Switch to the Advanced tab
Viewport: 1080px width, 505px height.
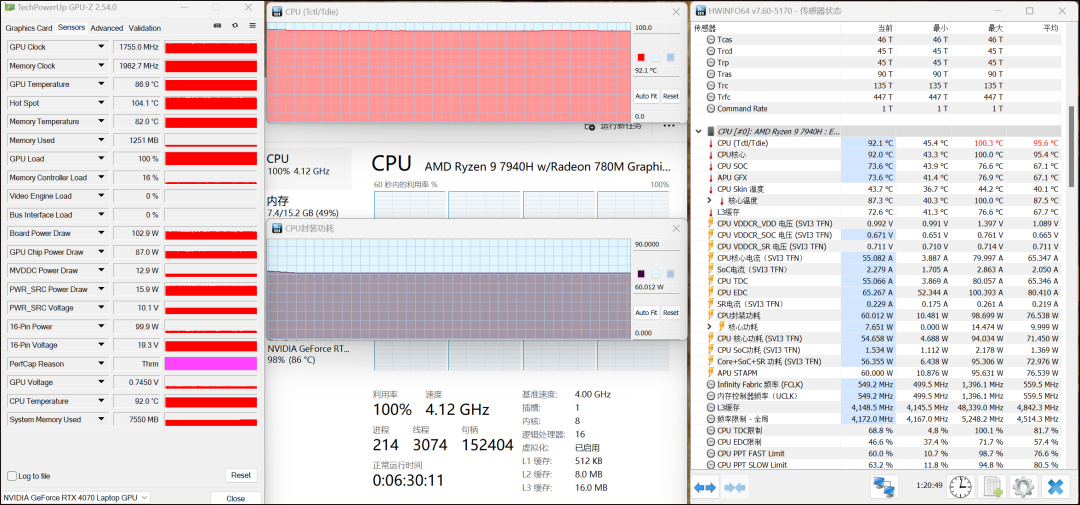click(x=107, y=28)
